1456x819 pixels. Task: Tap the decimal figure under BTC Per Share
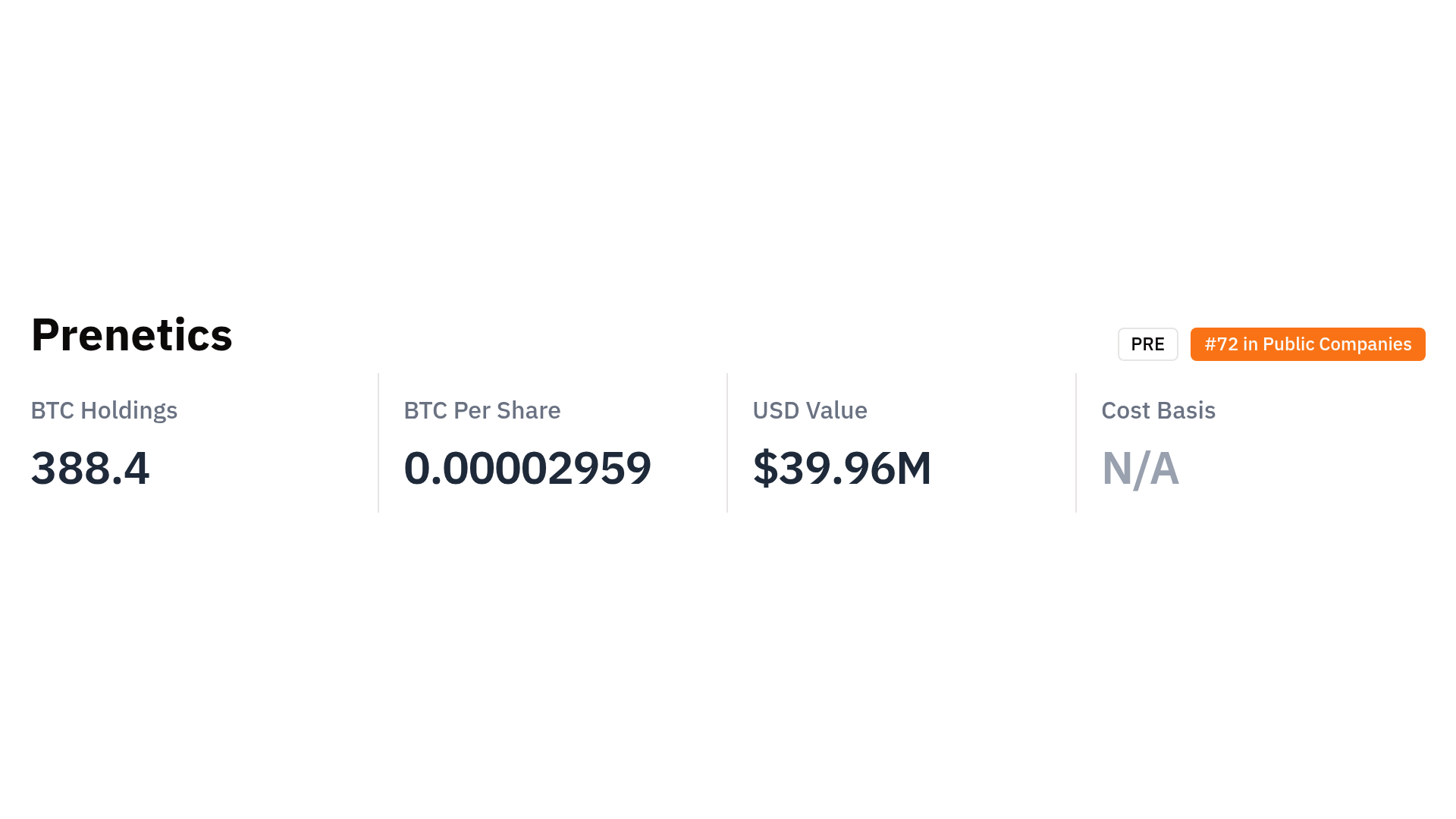point(527,468)
